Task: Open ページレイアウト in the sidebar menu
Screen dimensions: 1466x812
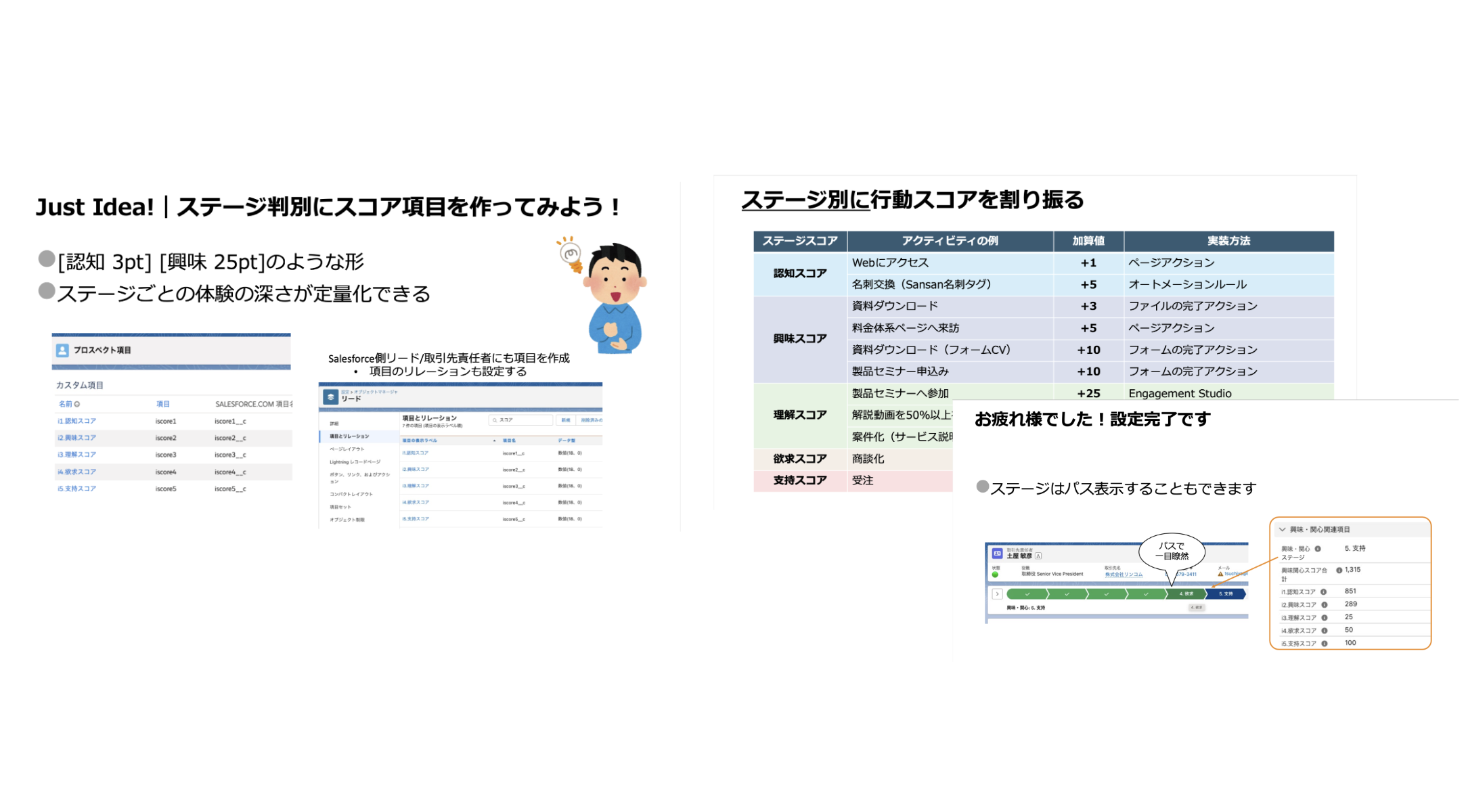Action: 347,449
